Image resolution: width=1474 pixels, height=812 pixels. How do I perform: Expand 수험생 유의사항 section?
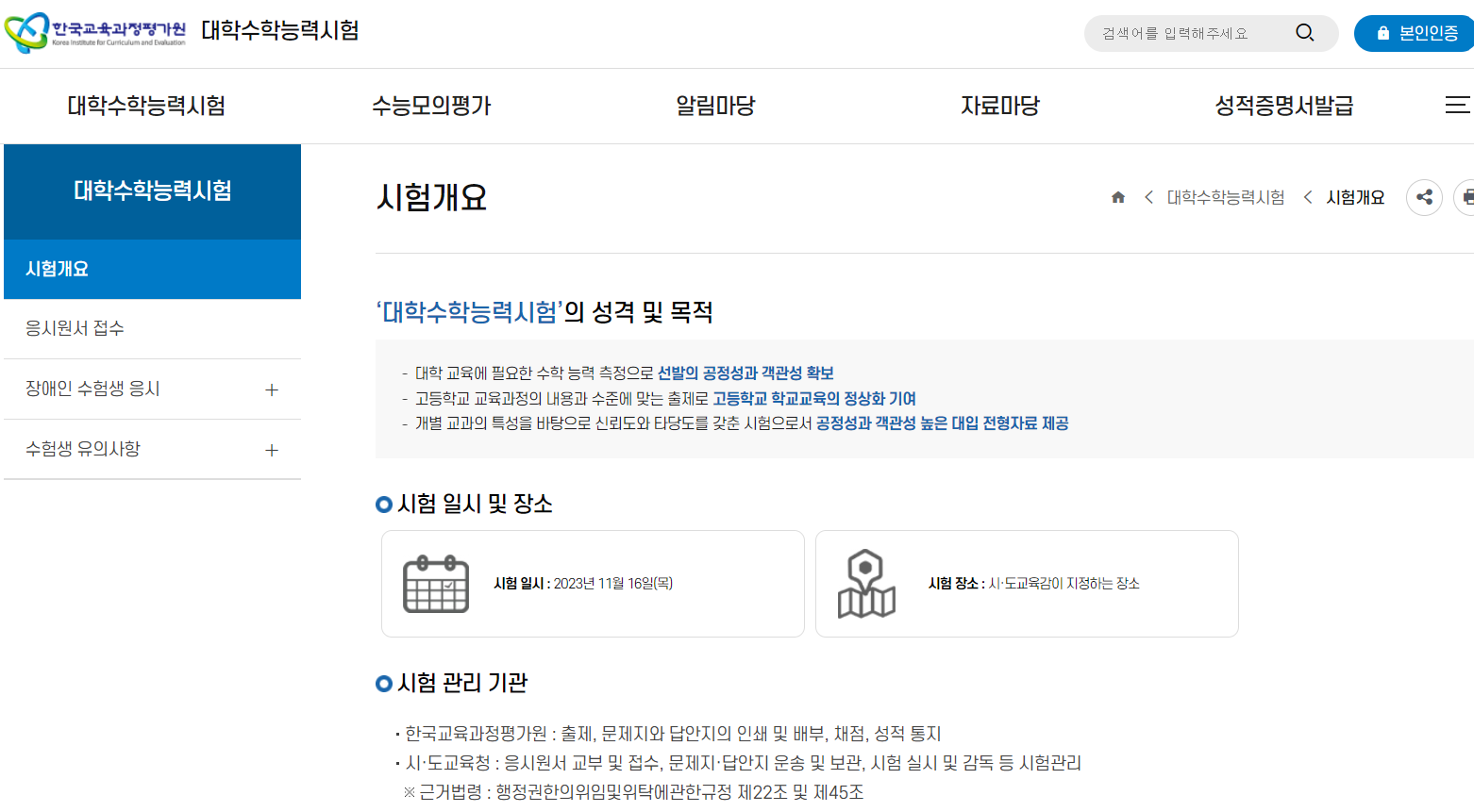coord(272,449)
